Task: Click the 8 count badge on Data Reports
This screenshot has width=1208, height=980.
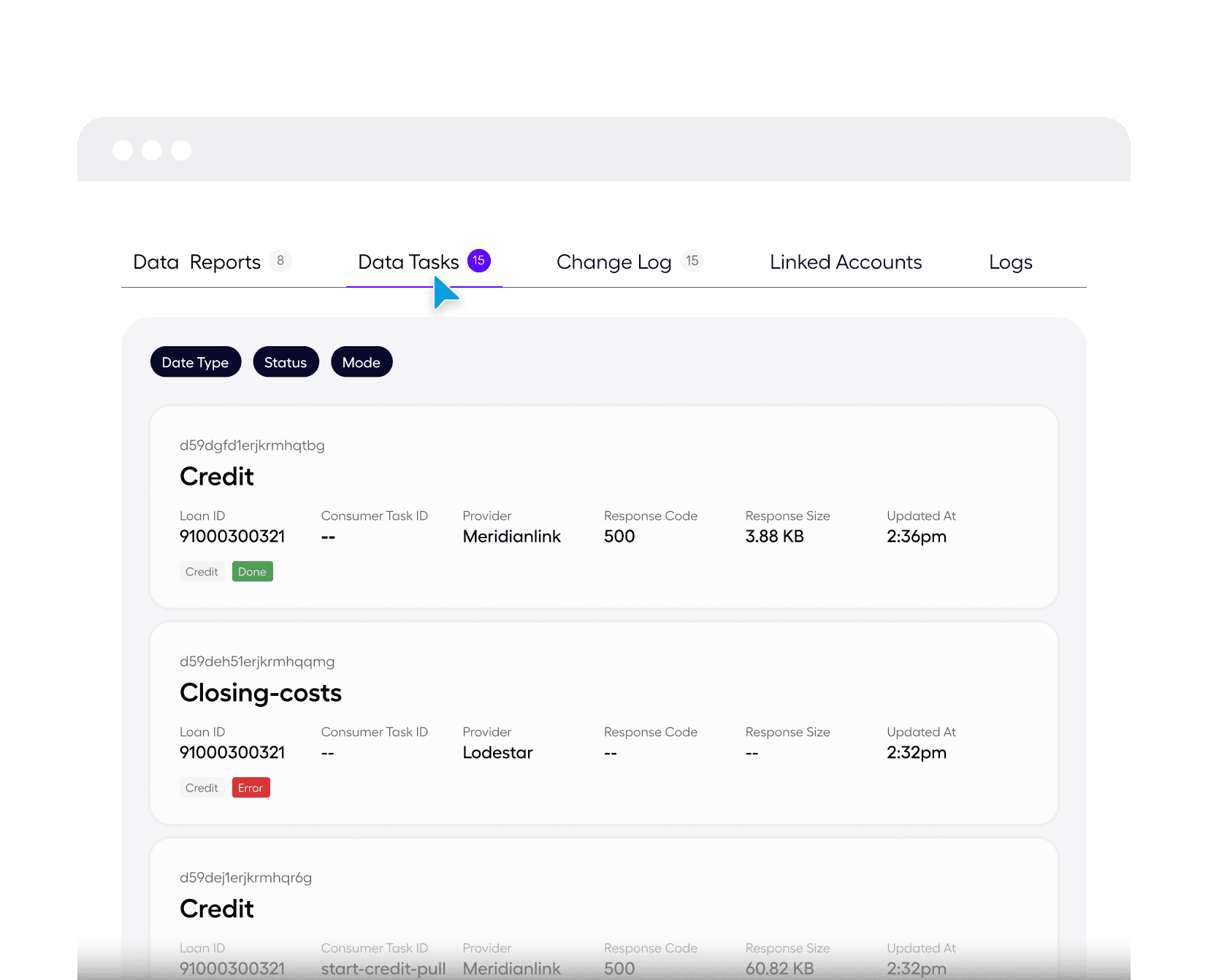Action: coord(280,261)
